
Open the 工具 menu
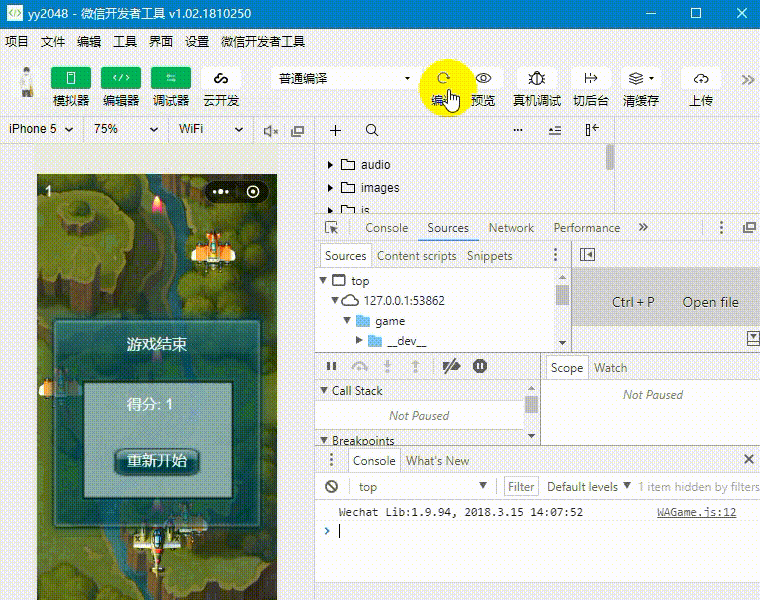click(x=125, y=42)
